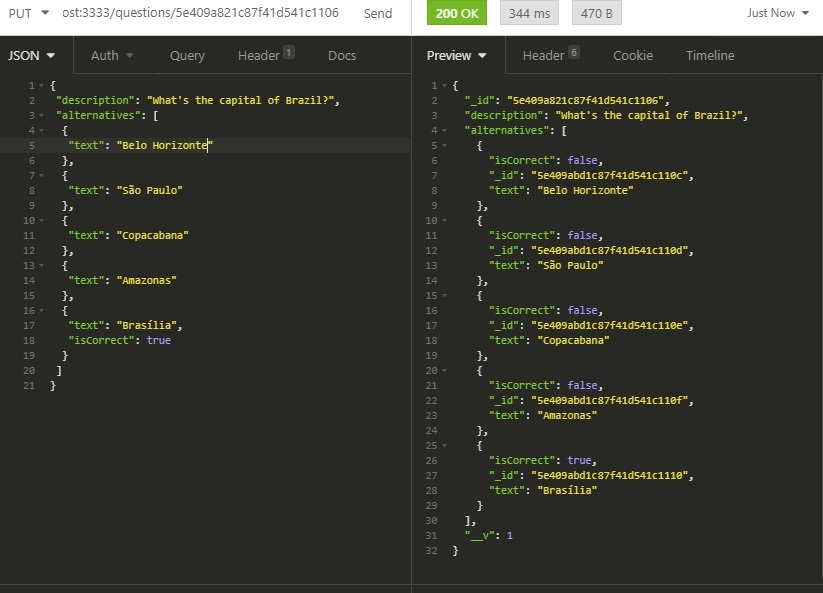Image resolution: width=823 pixels, height=593 pixels.
Task: Click response id ending in 110c
Action: tap(609, 175)
